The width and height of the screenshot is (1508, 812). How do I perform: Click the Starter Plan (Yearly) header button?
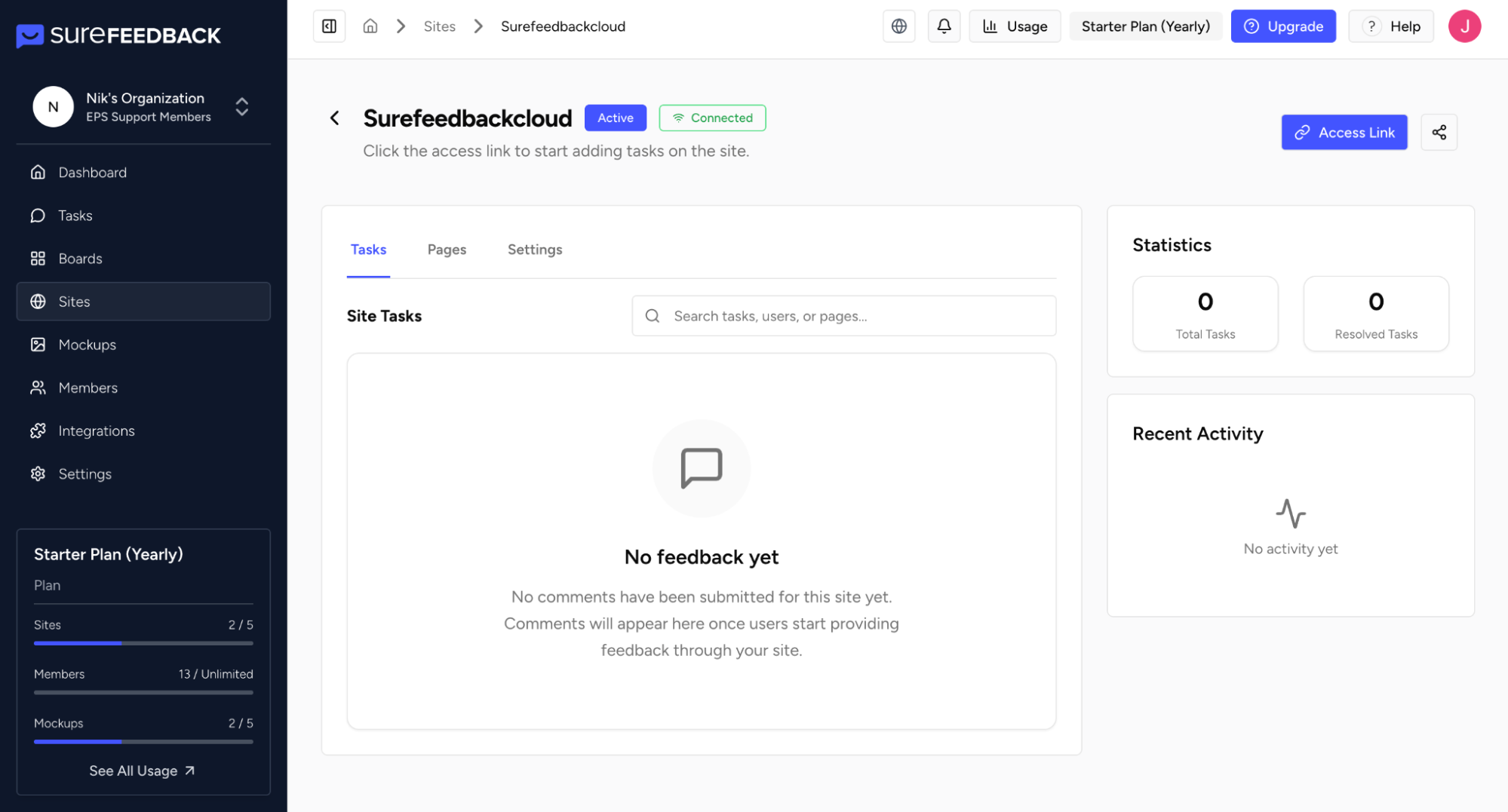pyautogui.click(x=1145, y=26)
